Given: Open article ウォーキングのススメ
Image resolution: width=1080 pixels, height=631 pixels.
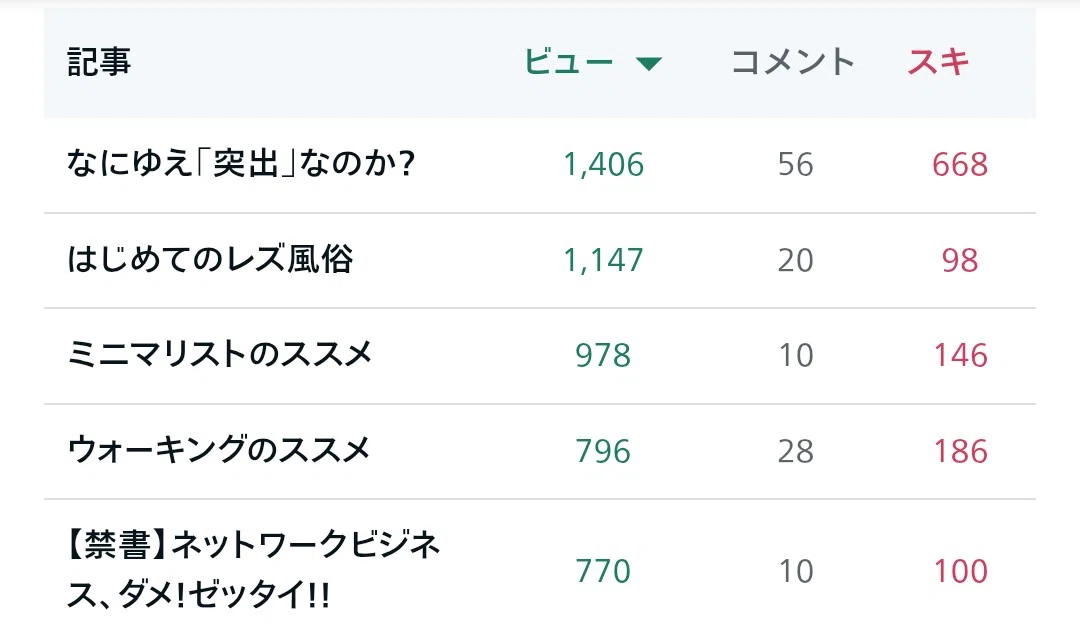Looking at the screenshot, I should (x=219, y=451).
